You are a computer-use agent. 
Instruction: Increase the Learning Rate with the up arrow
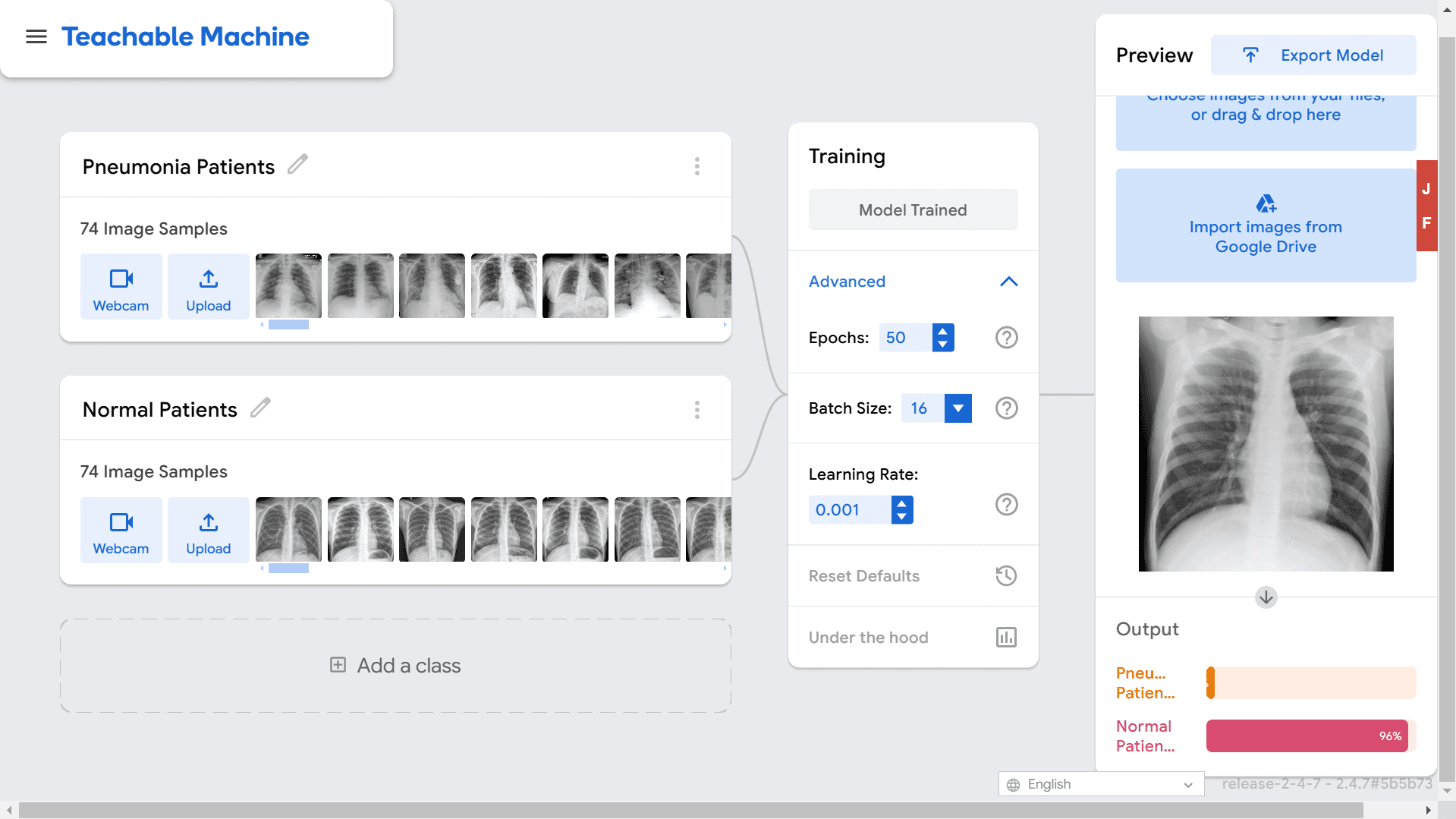click(901, 503)
